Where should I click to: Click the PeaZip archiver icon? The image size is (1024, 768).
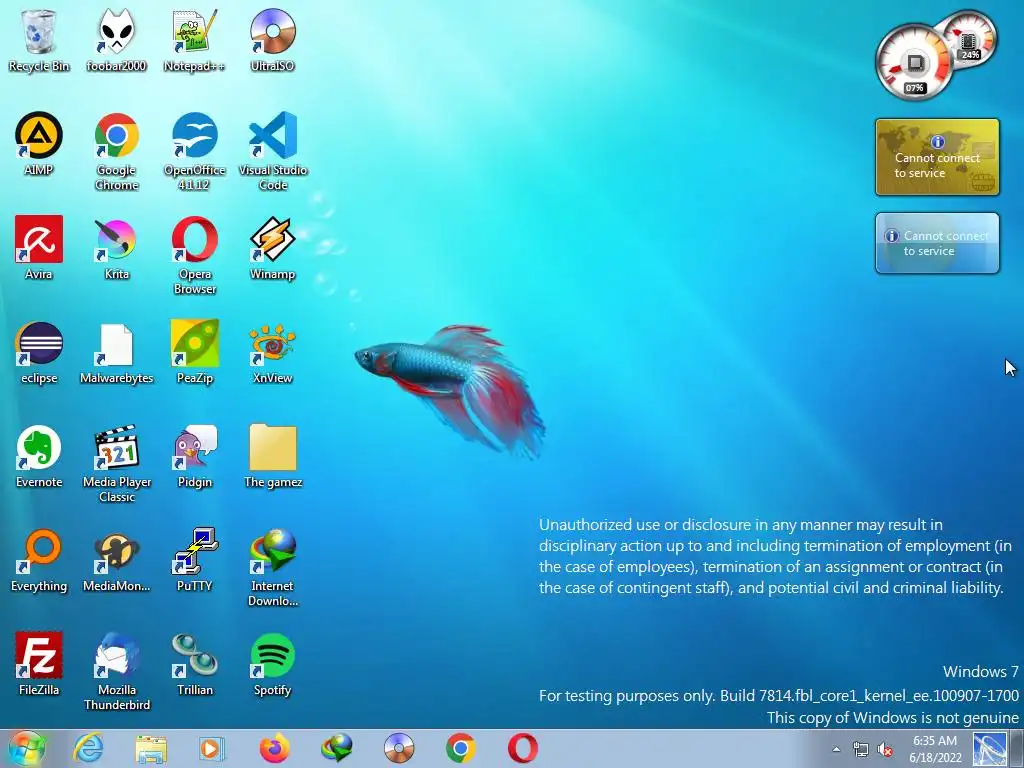coord(195,353)
